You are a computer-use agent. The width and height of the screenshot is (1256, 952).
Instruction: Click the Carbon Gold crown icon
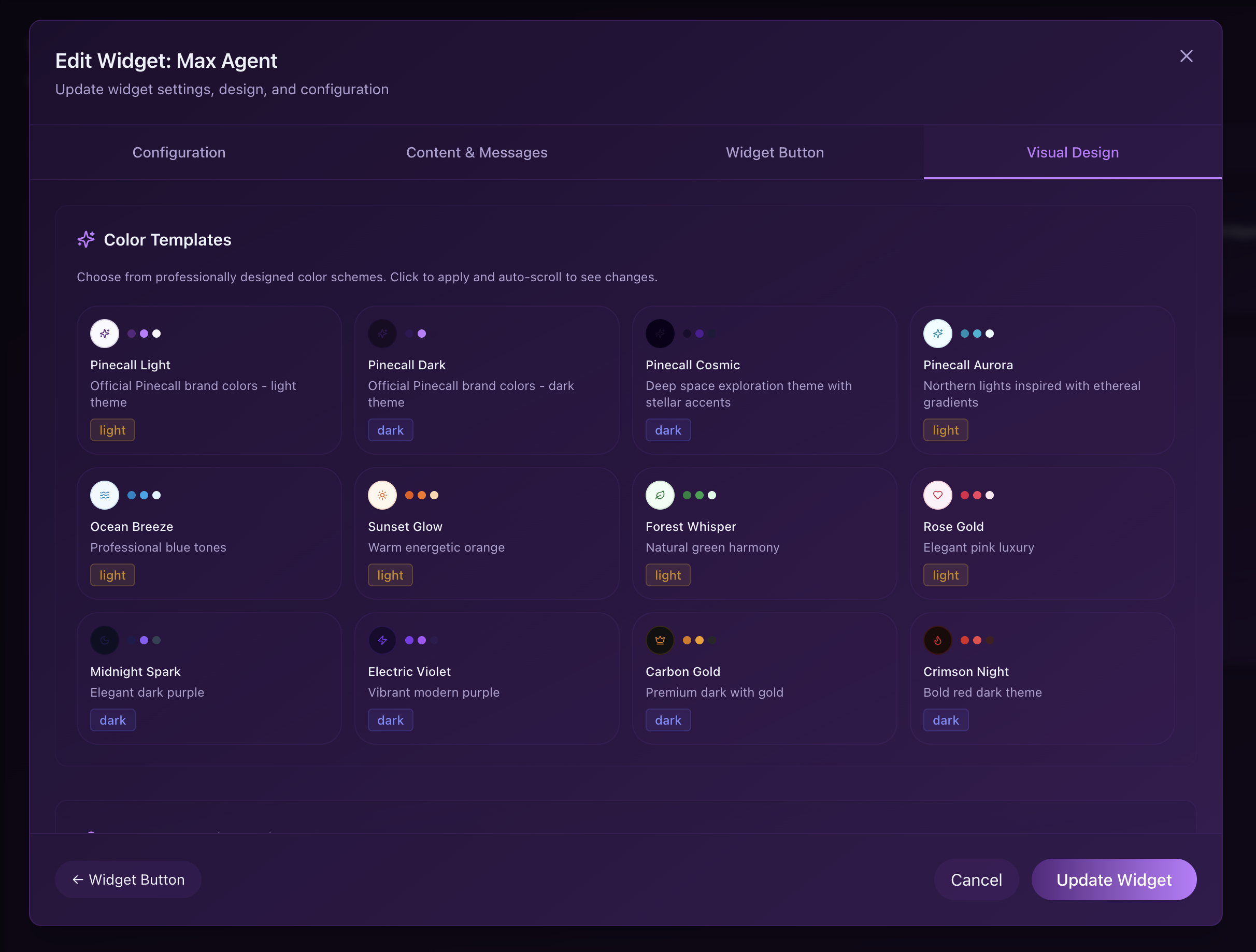[x=660, y=640]
